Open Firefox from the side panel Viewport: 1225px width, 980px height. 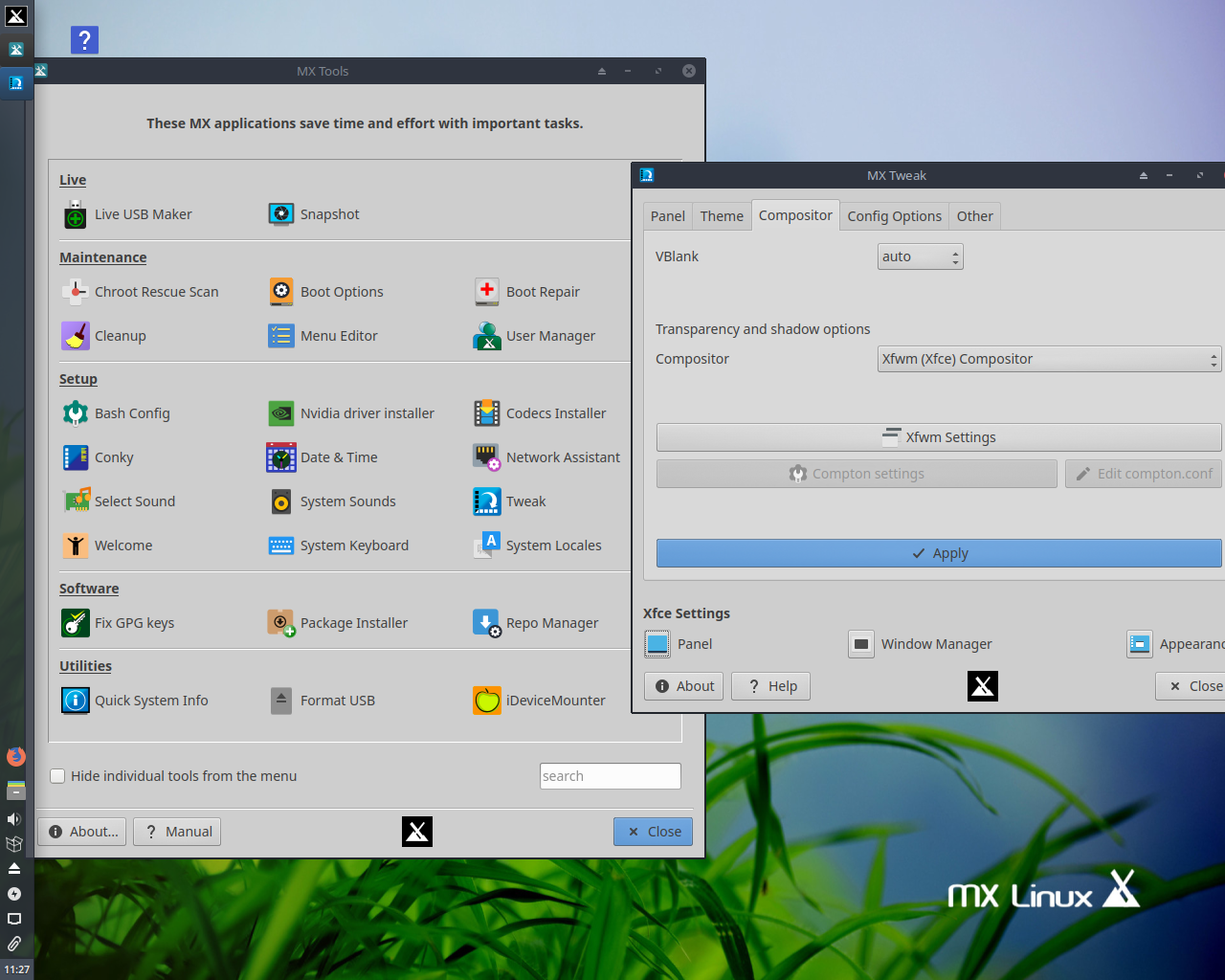[x=15, y=756]
